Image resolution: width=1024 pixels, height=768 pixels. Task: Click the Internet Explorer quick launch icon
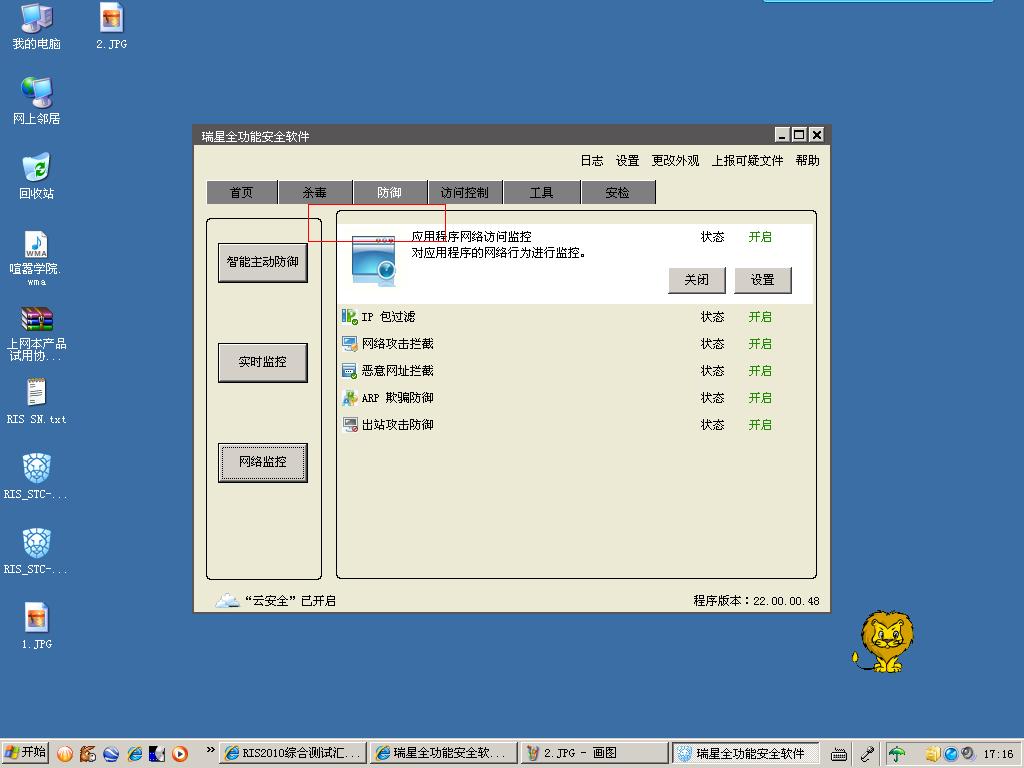coord(135,754)
